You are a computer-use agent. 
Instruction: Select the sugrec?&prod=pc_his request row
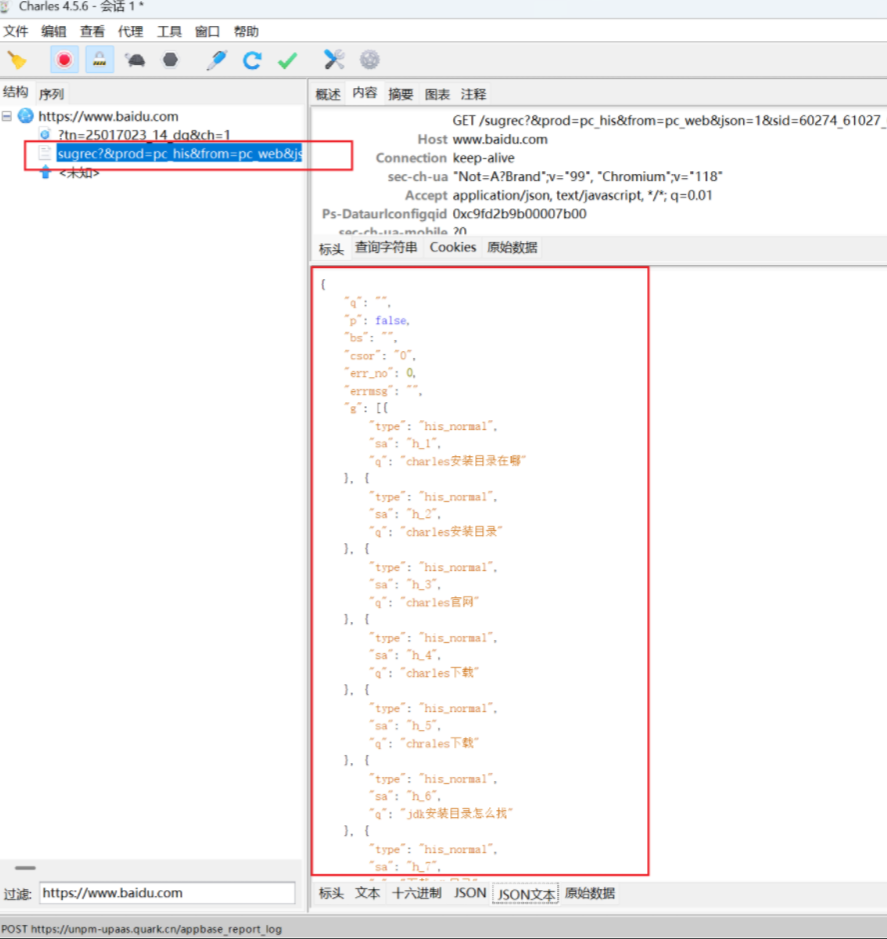pos(180,154)
